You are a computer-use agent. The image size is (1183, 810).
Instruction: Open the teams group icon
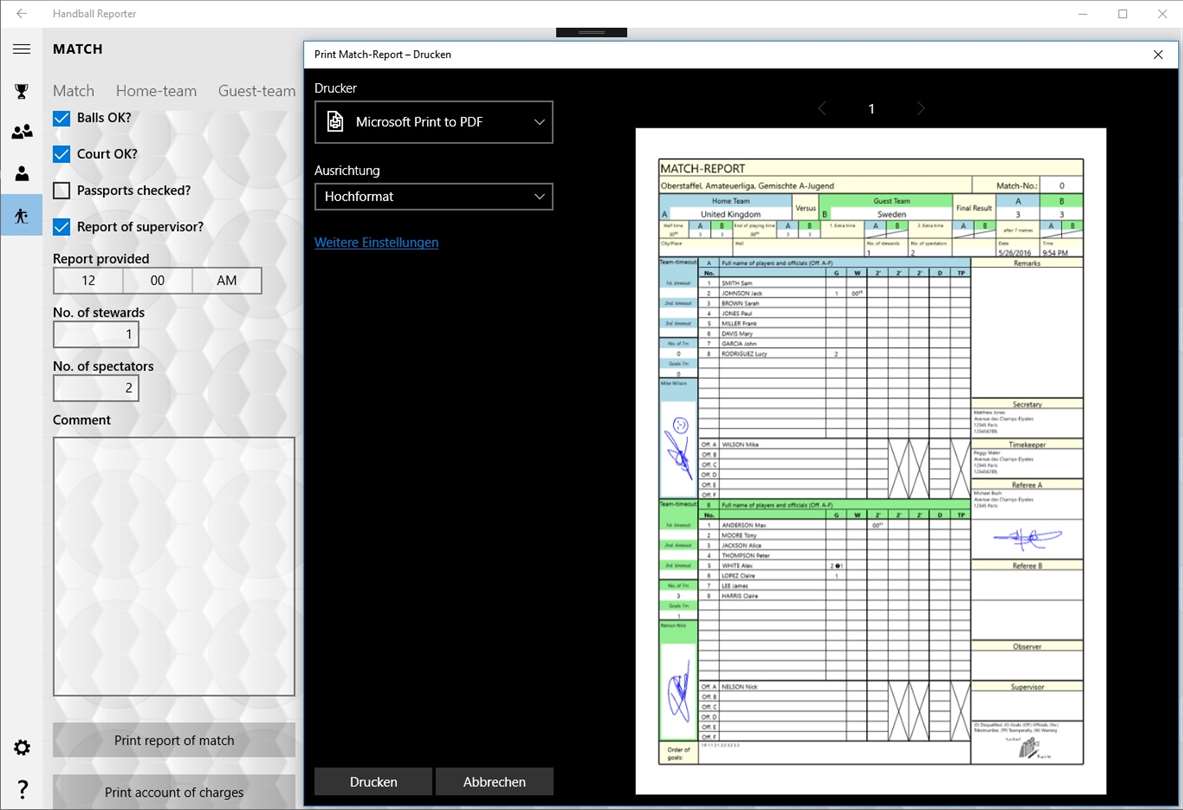tap(22, 132)
